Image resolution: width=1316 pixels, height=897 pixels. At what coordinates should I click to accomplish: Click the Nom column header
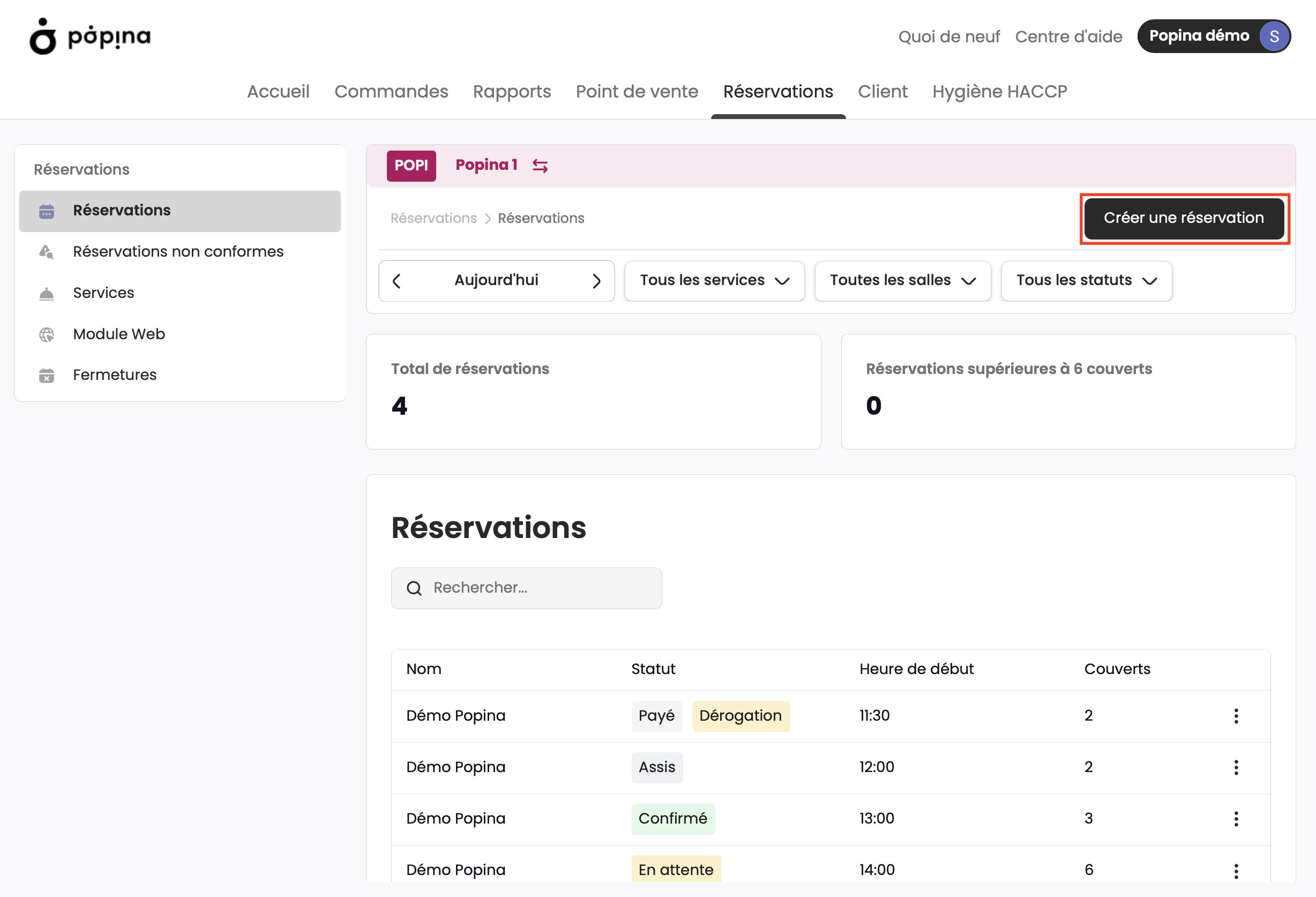point(423,669)
